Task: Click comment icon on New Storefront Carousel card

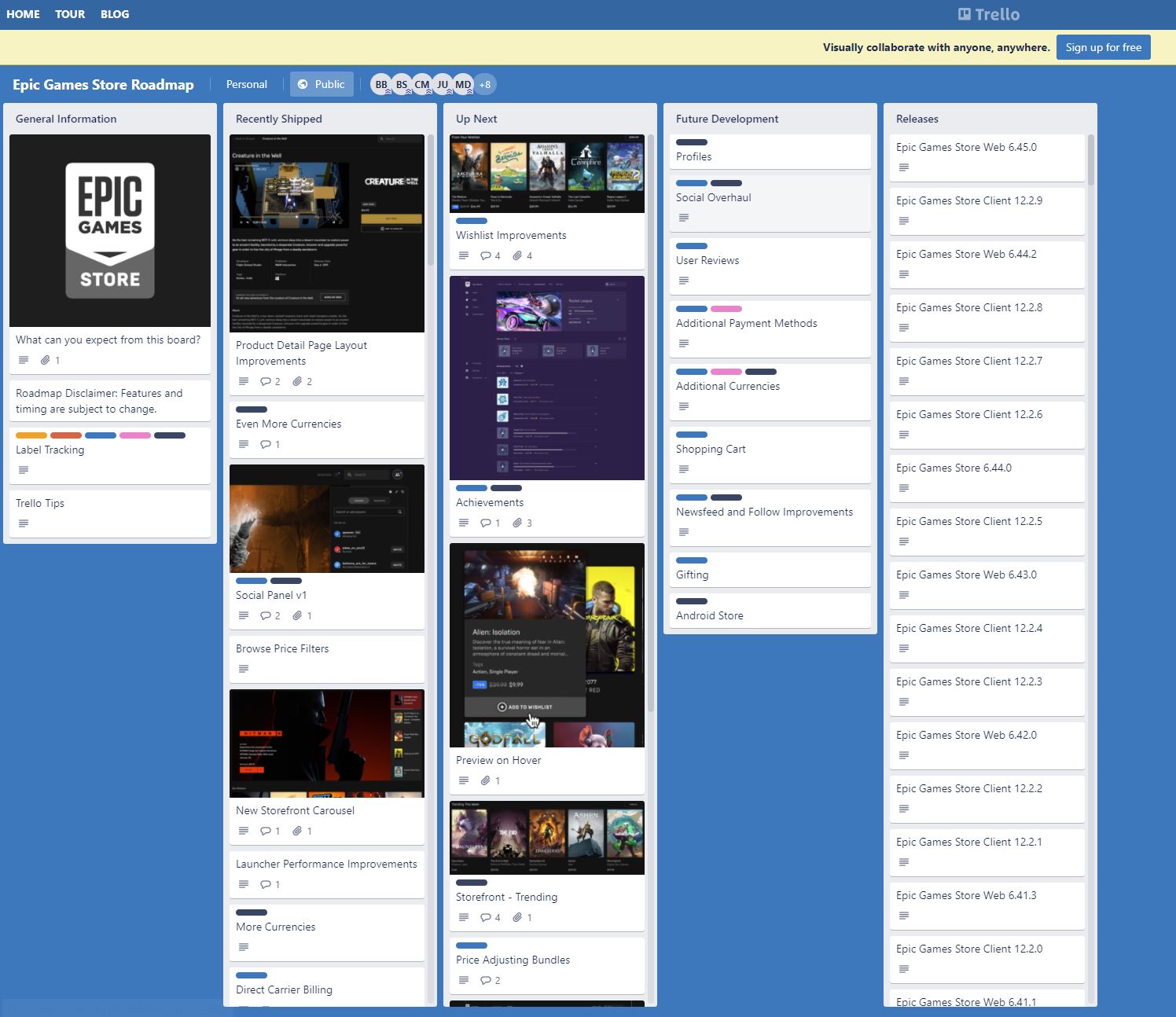Action: point(266,831)
